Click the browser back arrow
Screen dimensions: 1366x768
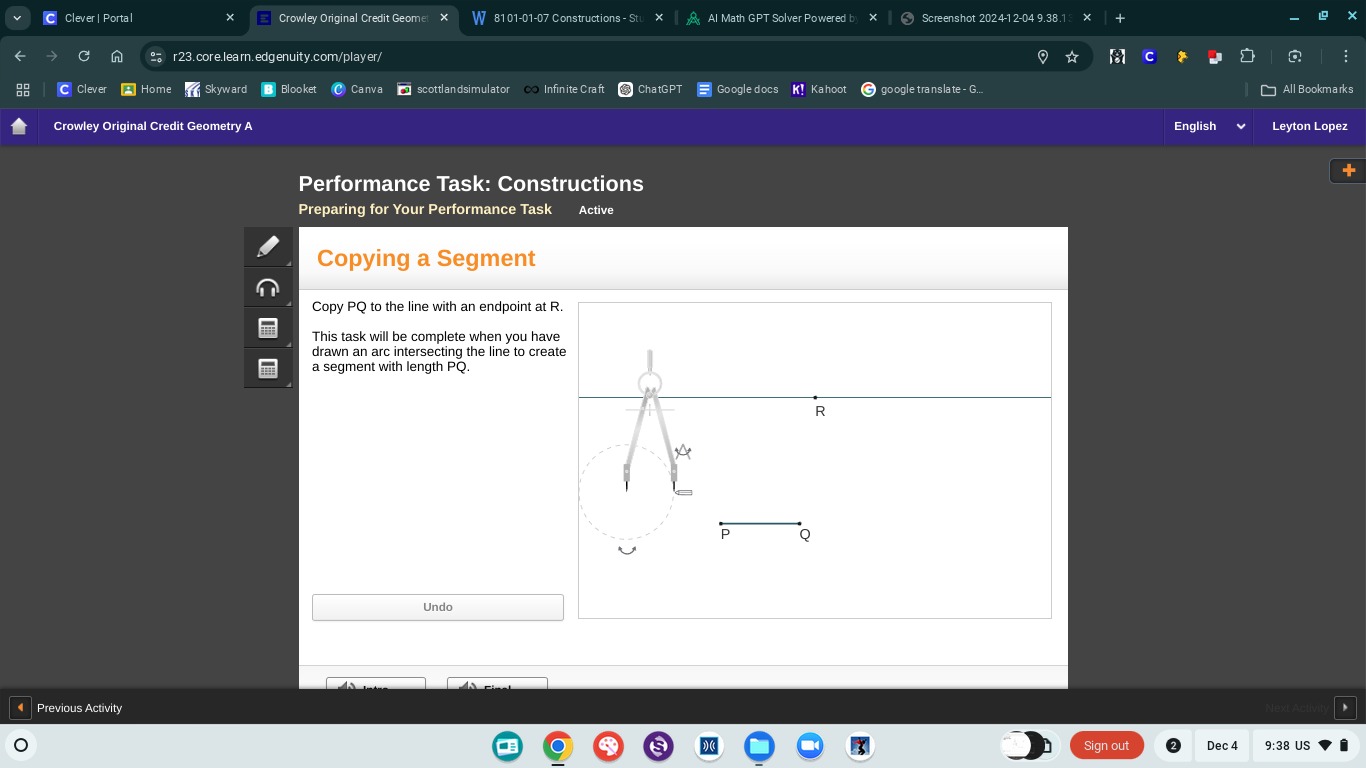coord(20,56)
